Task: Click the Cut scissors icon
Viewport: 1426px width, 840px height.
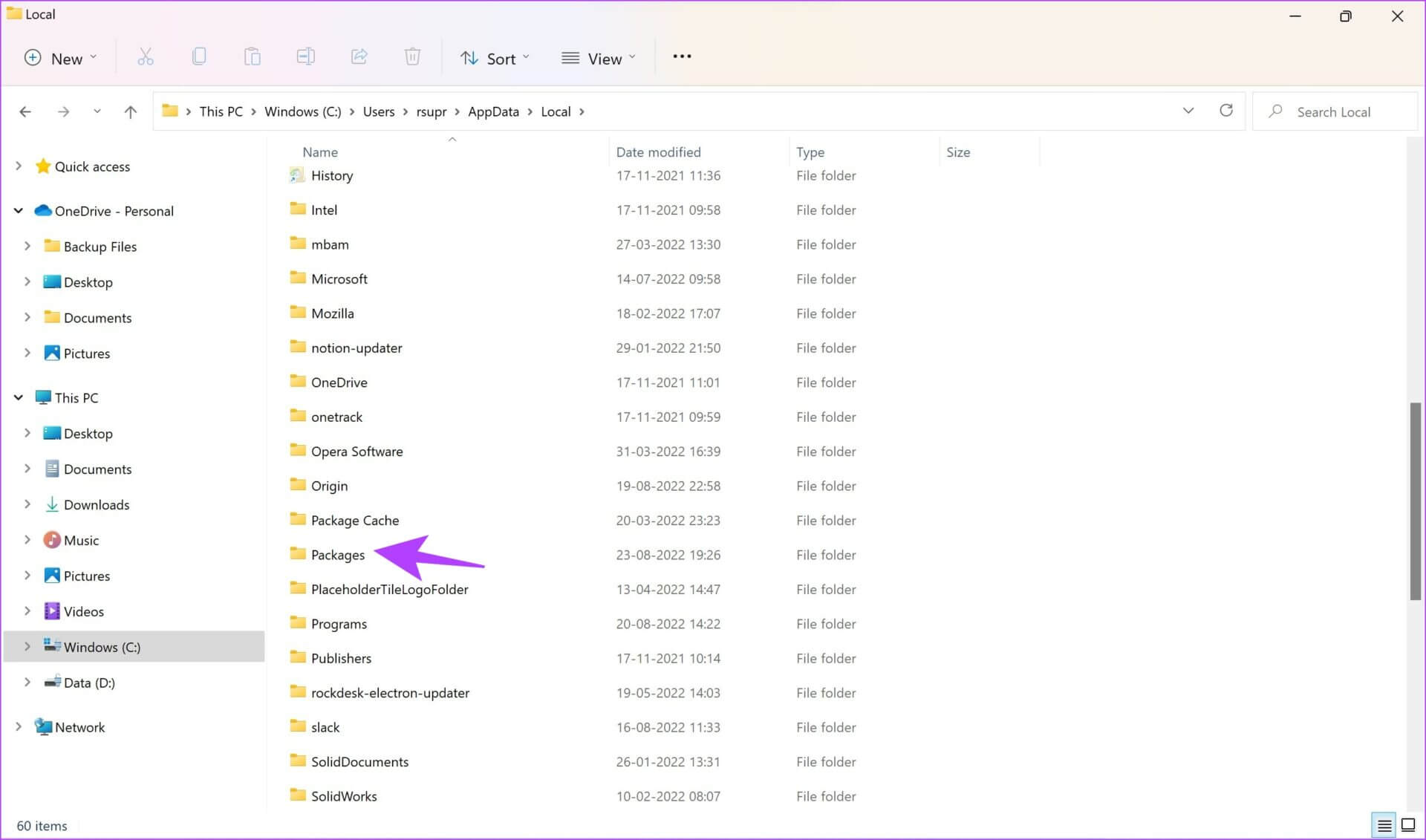Action: pos(146,57)
